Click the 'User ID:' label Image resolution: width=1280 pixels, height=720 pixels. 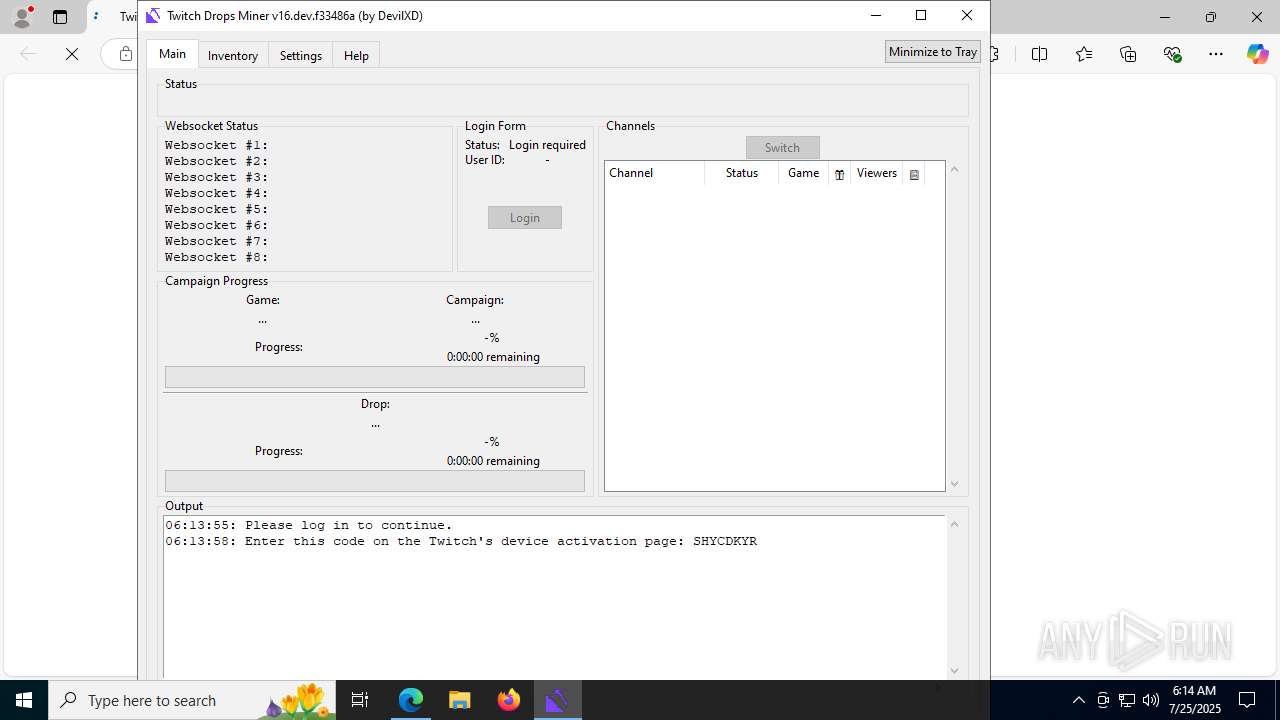click(x=485, y=160)
